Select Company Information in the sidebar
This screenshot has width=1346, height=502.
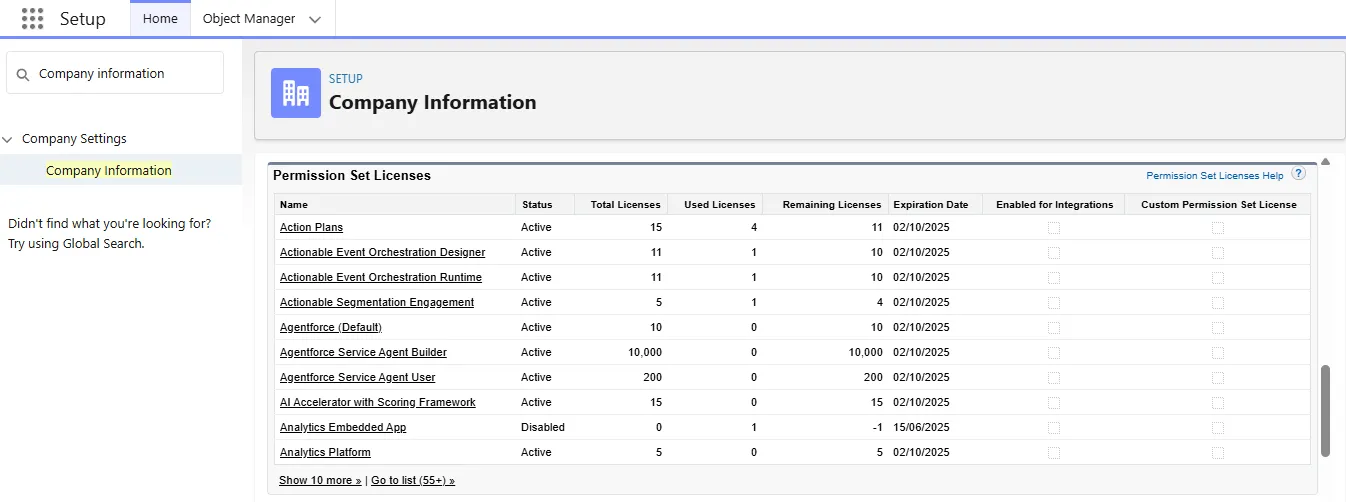109,171
